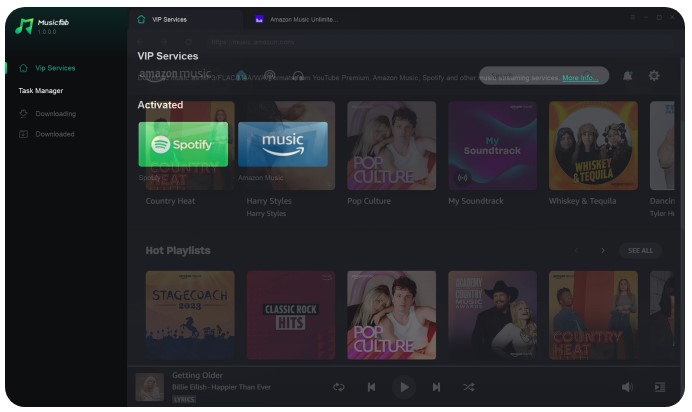Open the play queue panel icon
Image resolution: width=692 pixels, height=412 pixels.
click(x=660, y=387)
